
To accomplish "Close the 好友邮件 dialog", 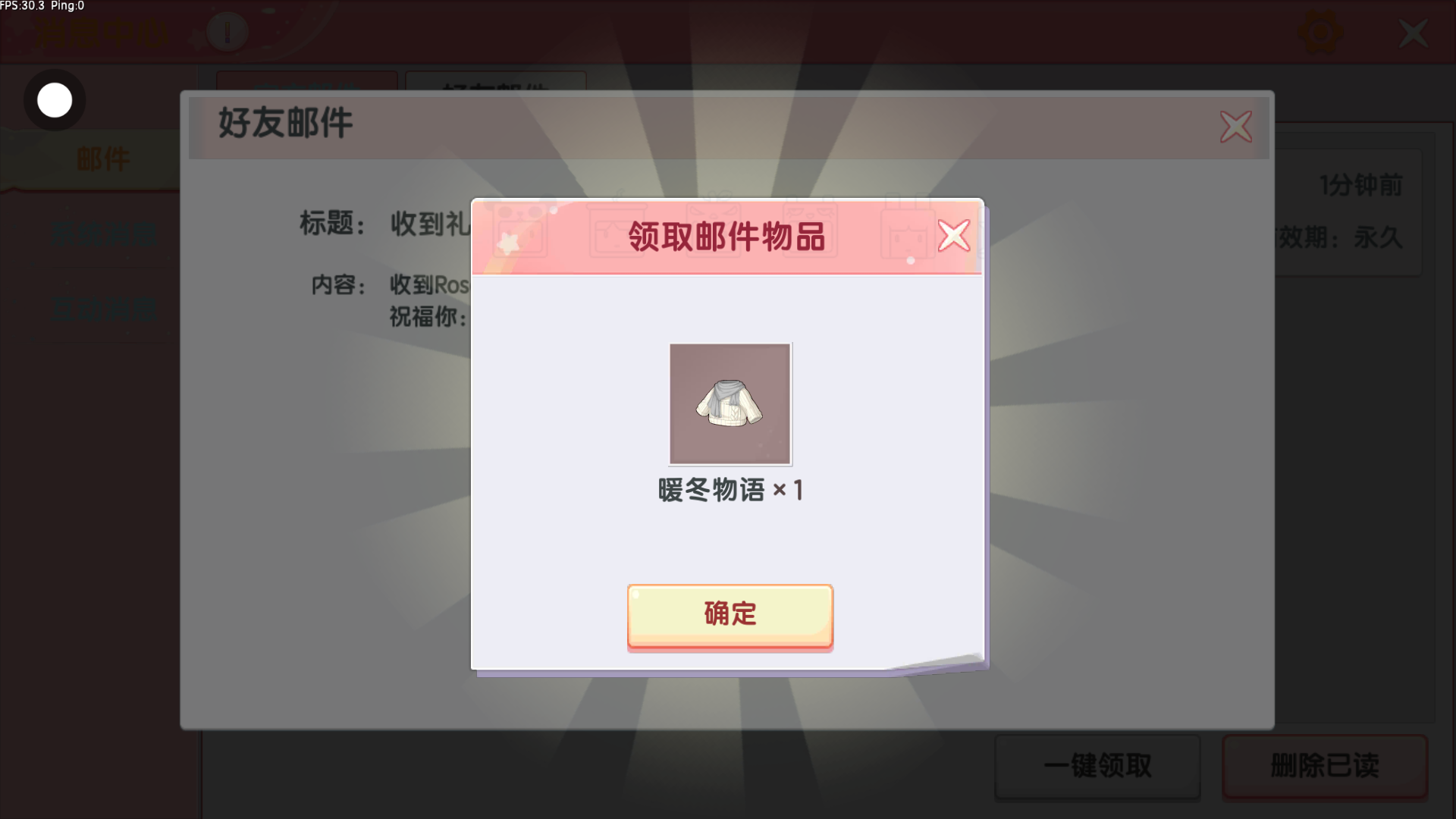I will coord(1236,127).
